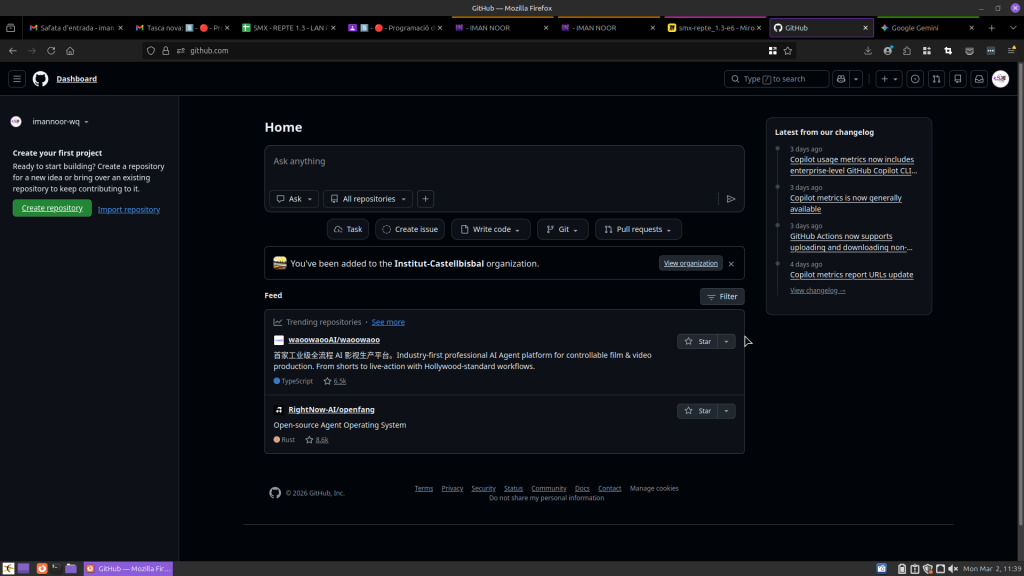Open the Copilot chat icon in header

tap(841, 79)
